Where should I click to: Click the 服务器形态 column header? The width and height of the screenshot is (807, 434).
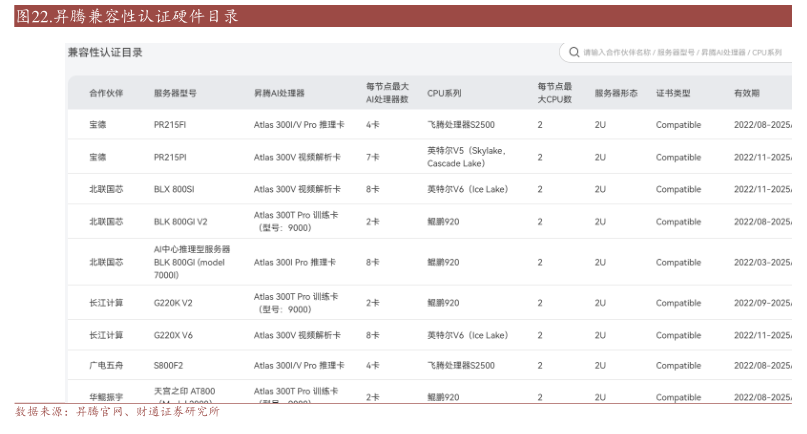(616, 93)
